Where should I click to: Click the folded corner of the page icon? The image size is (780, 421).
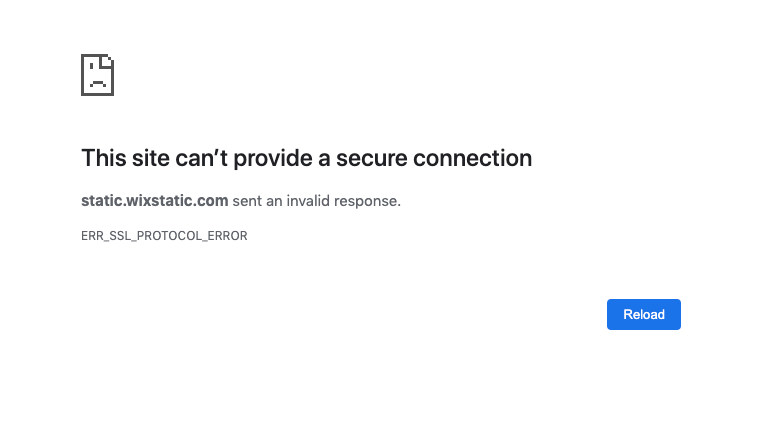tap(108, 60)
